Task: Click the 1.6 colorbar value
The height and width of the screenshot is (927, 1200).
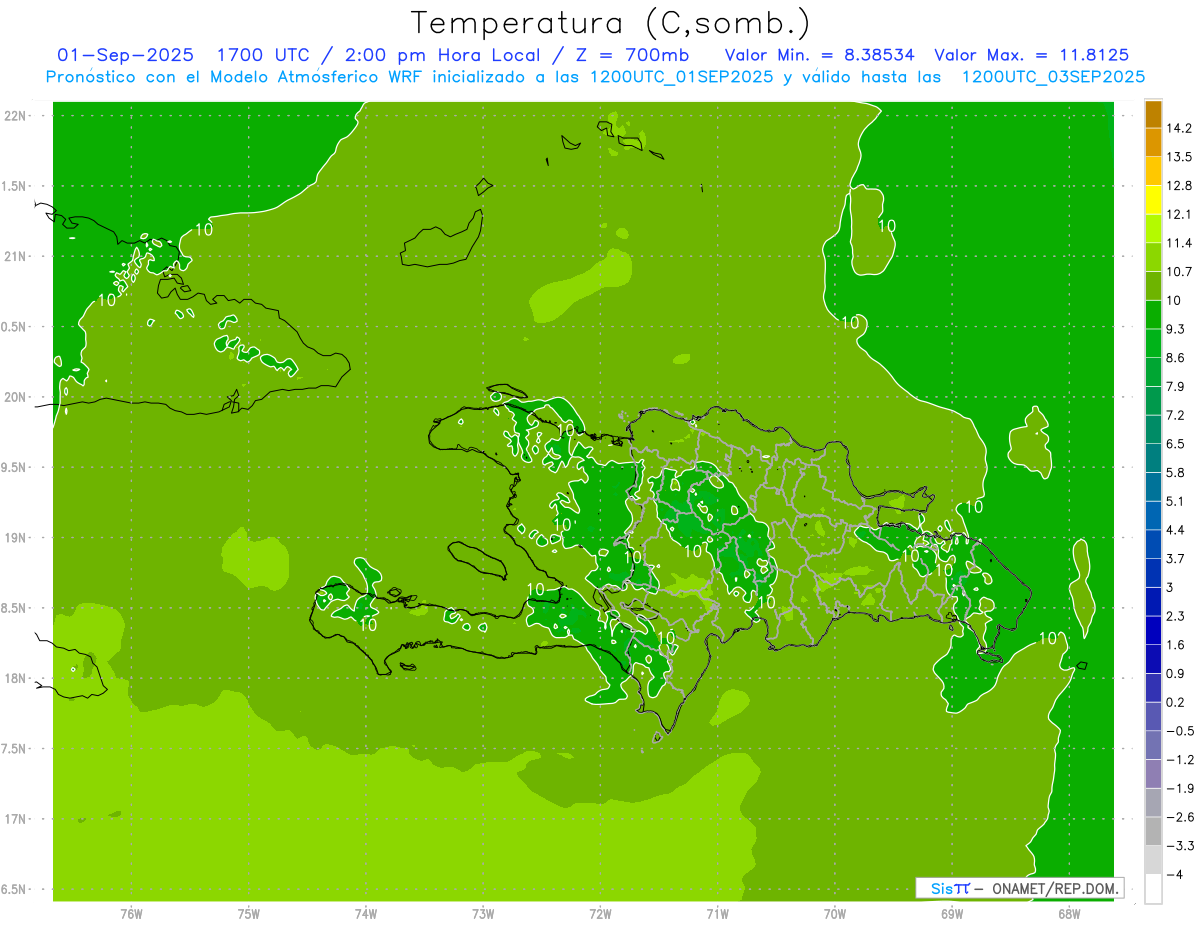Action: pos(1175,645)
